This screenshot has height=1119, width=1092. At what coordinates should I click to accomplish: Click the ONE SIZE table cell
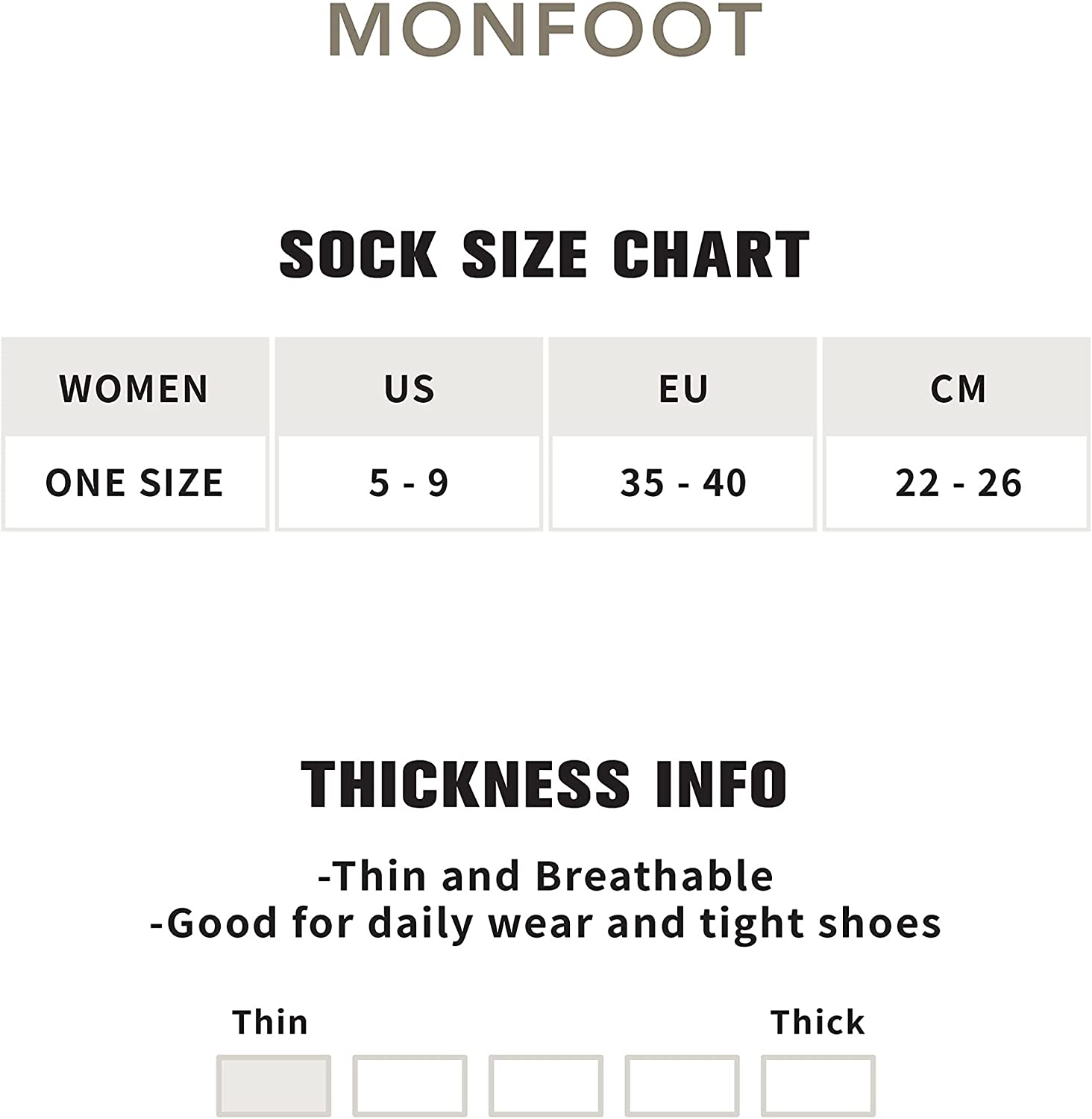[134, 483]
